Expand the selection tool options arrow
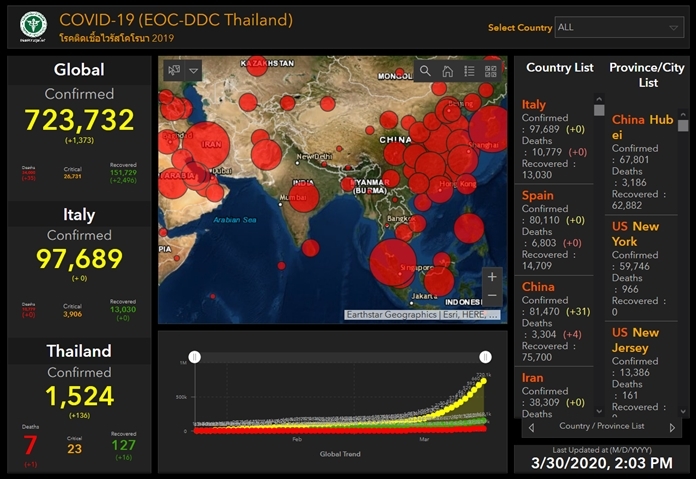696x479 pixels. 194,70
